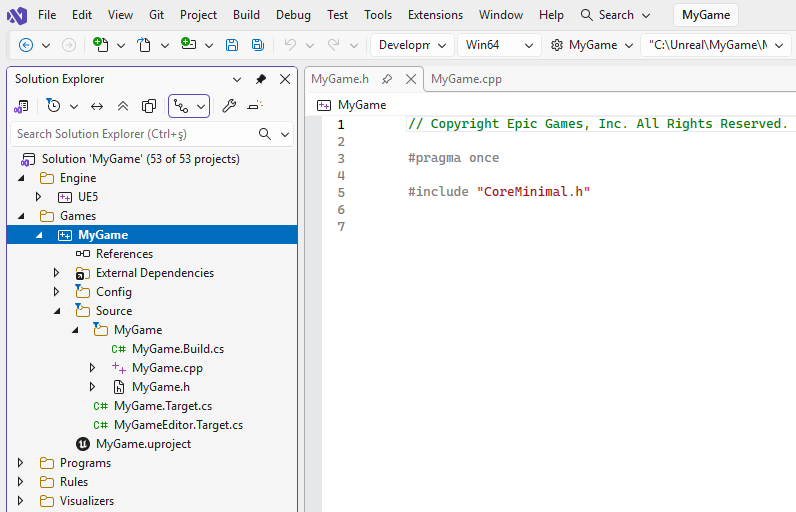Click the Search button in title bar
The width and height of the screenshot is (796, 512).
tap(615, 15)
